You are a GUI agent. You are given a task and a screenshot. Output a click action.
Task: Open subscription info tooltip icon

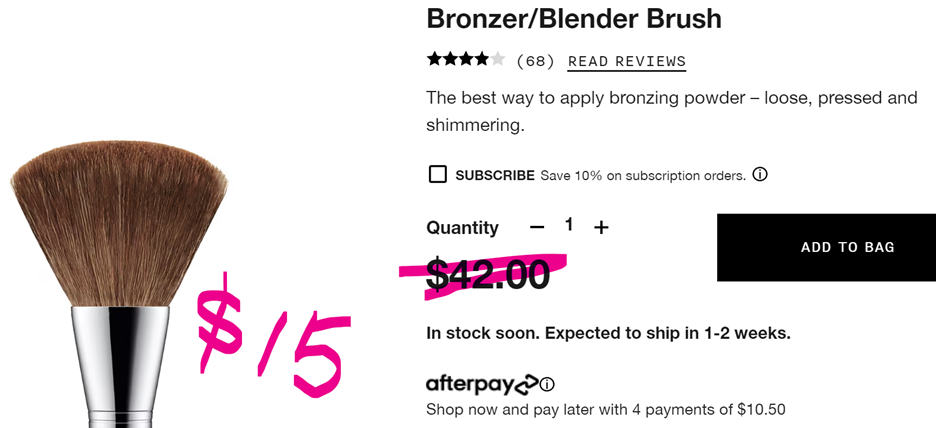(x=760, y=175)
